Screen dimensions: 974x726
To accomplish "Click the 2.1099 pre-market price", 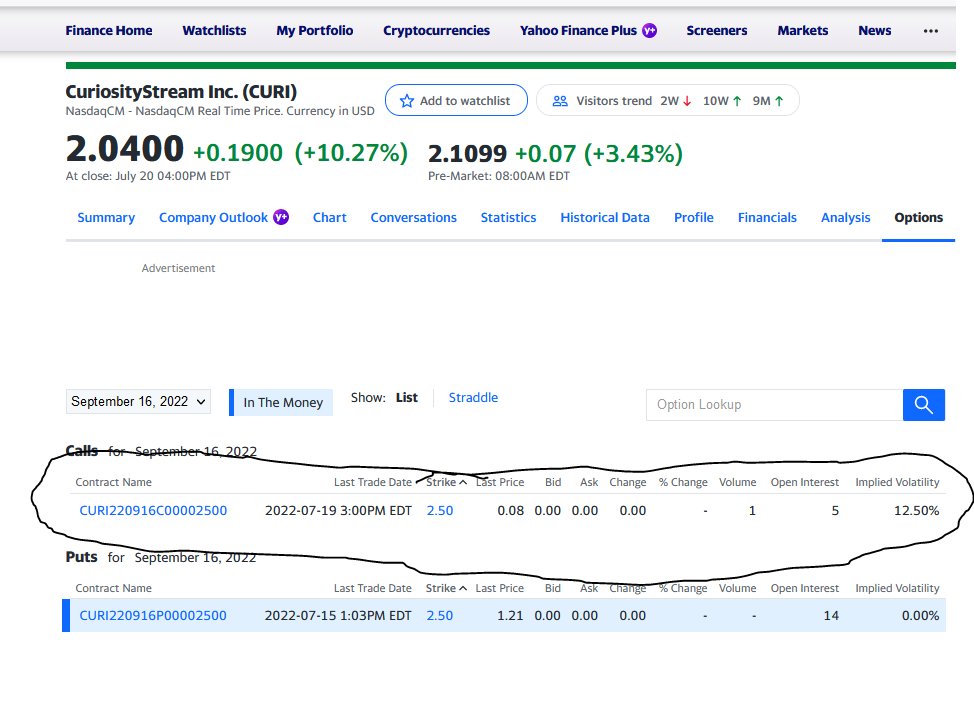I will tap(467, 153).
